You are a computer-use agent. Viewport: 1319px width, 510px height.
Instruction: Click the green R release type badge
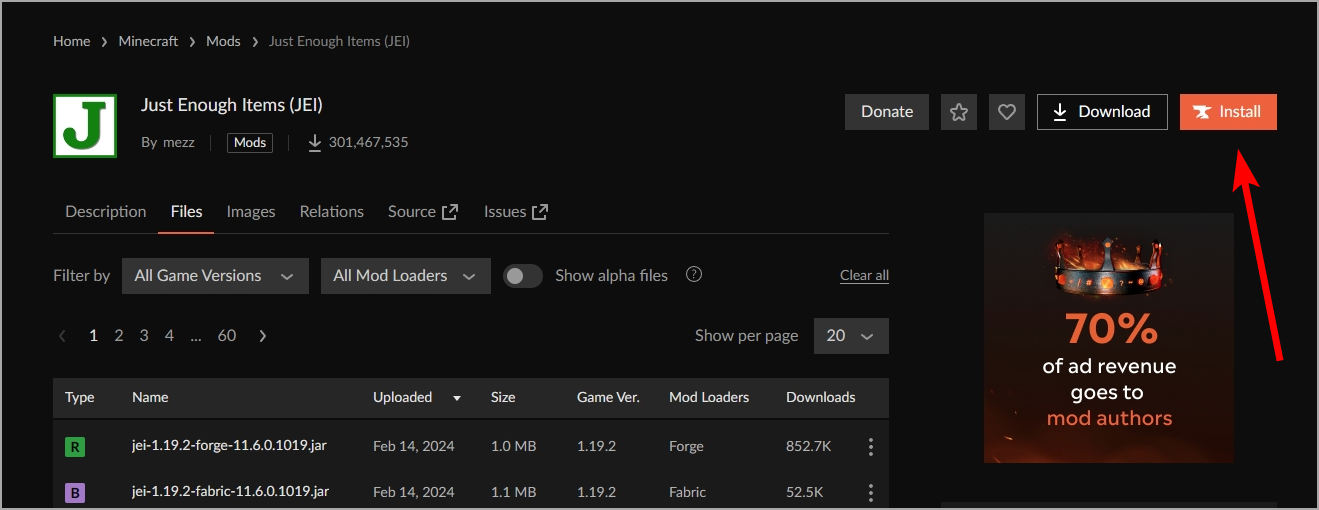pos(75,447)
